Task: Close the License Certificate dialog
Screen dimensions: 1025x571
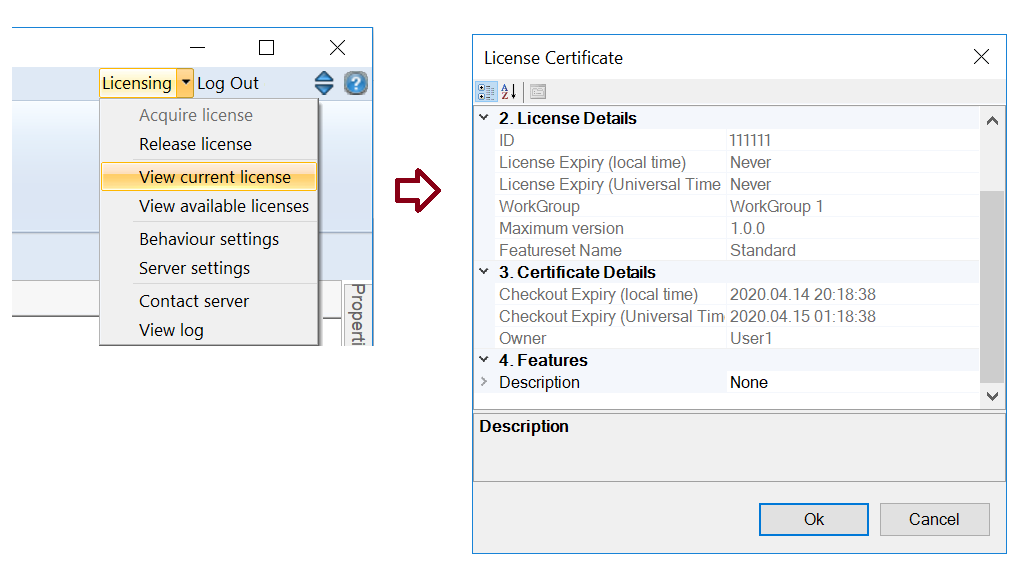Action: [981, 57]
